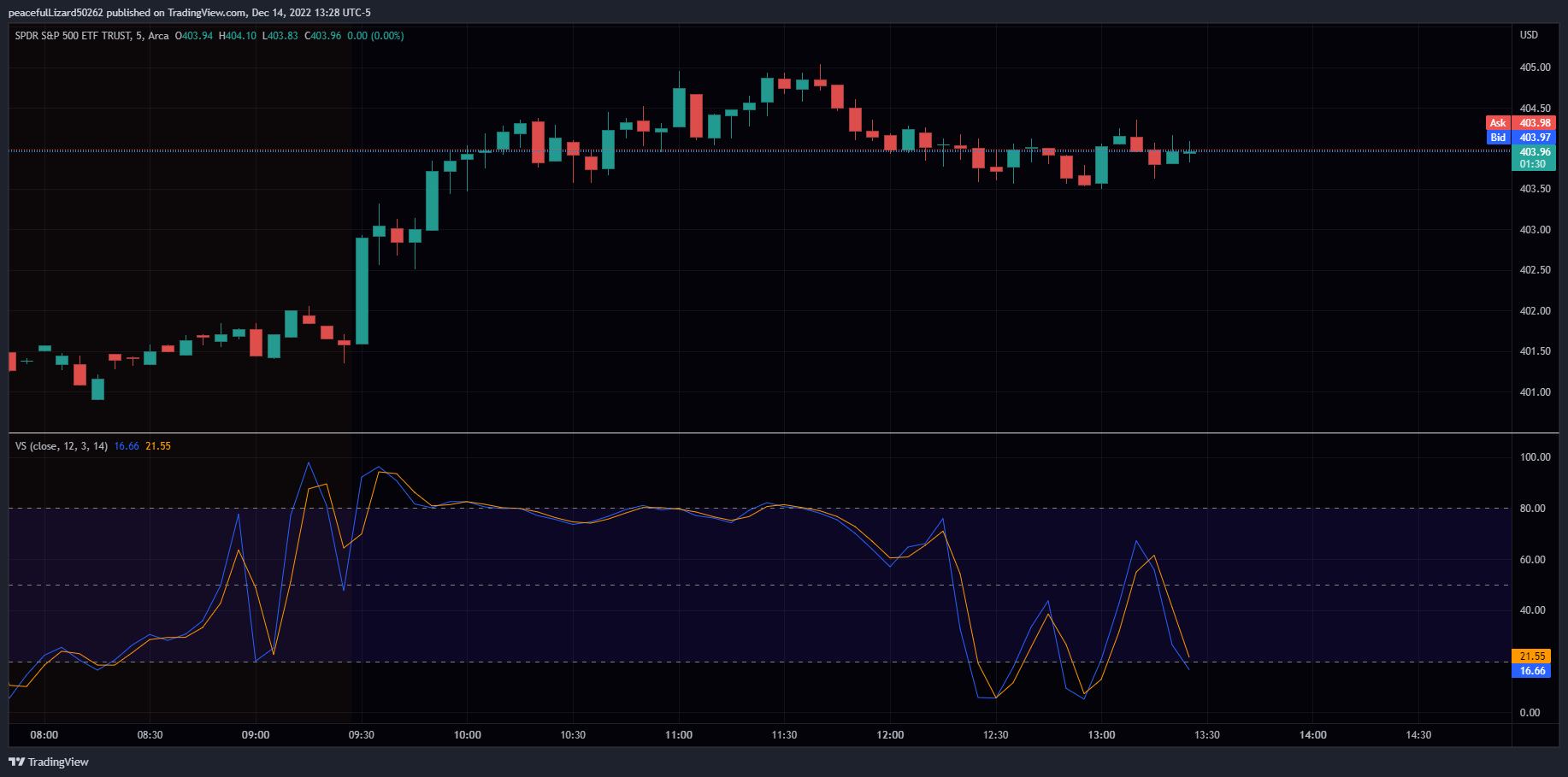Click the current price 403.96 label
1568x777 pixels.
click(1535, 152)
